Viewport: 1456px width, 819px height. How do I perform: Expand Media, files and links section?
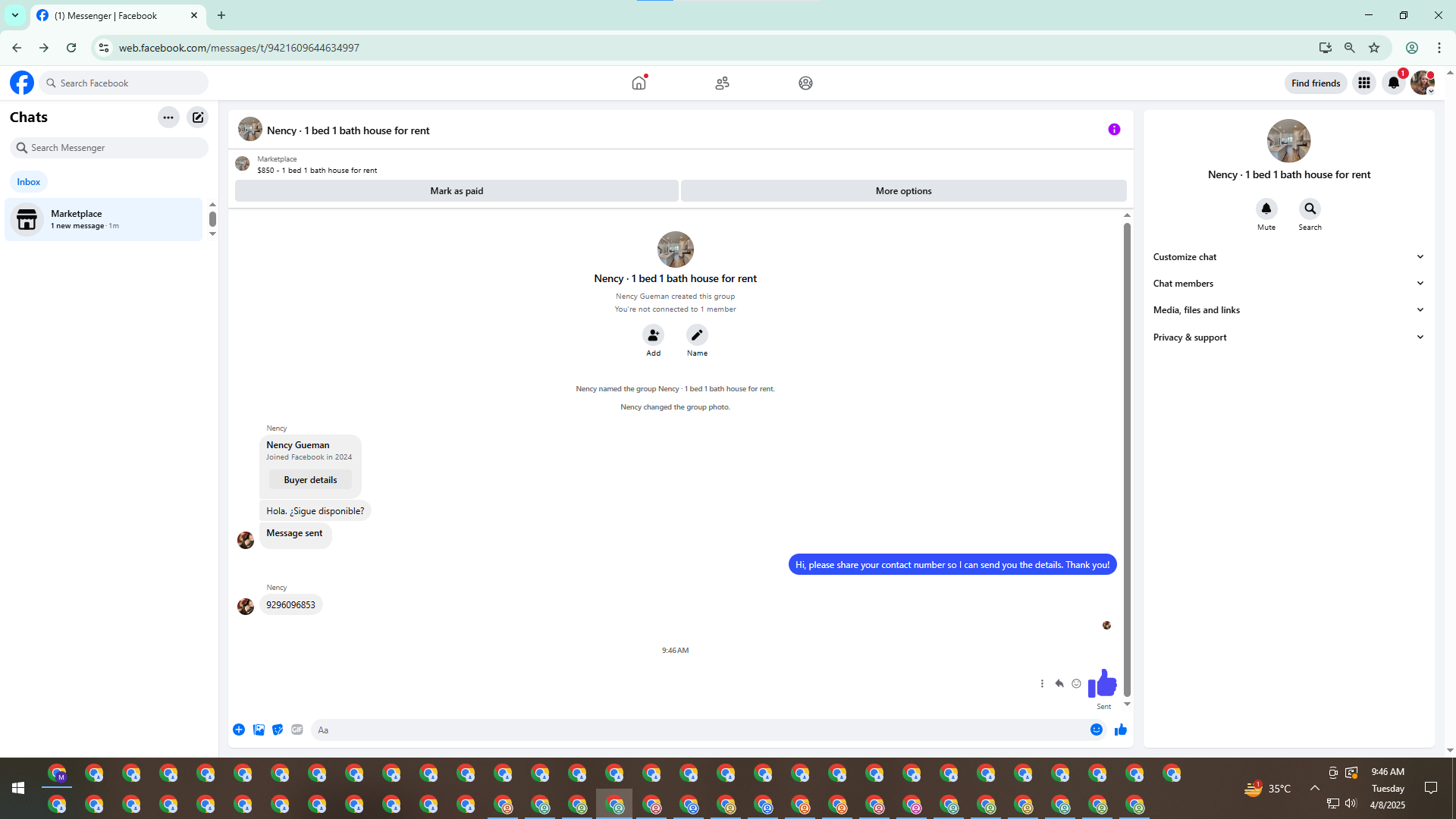1288,310
